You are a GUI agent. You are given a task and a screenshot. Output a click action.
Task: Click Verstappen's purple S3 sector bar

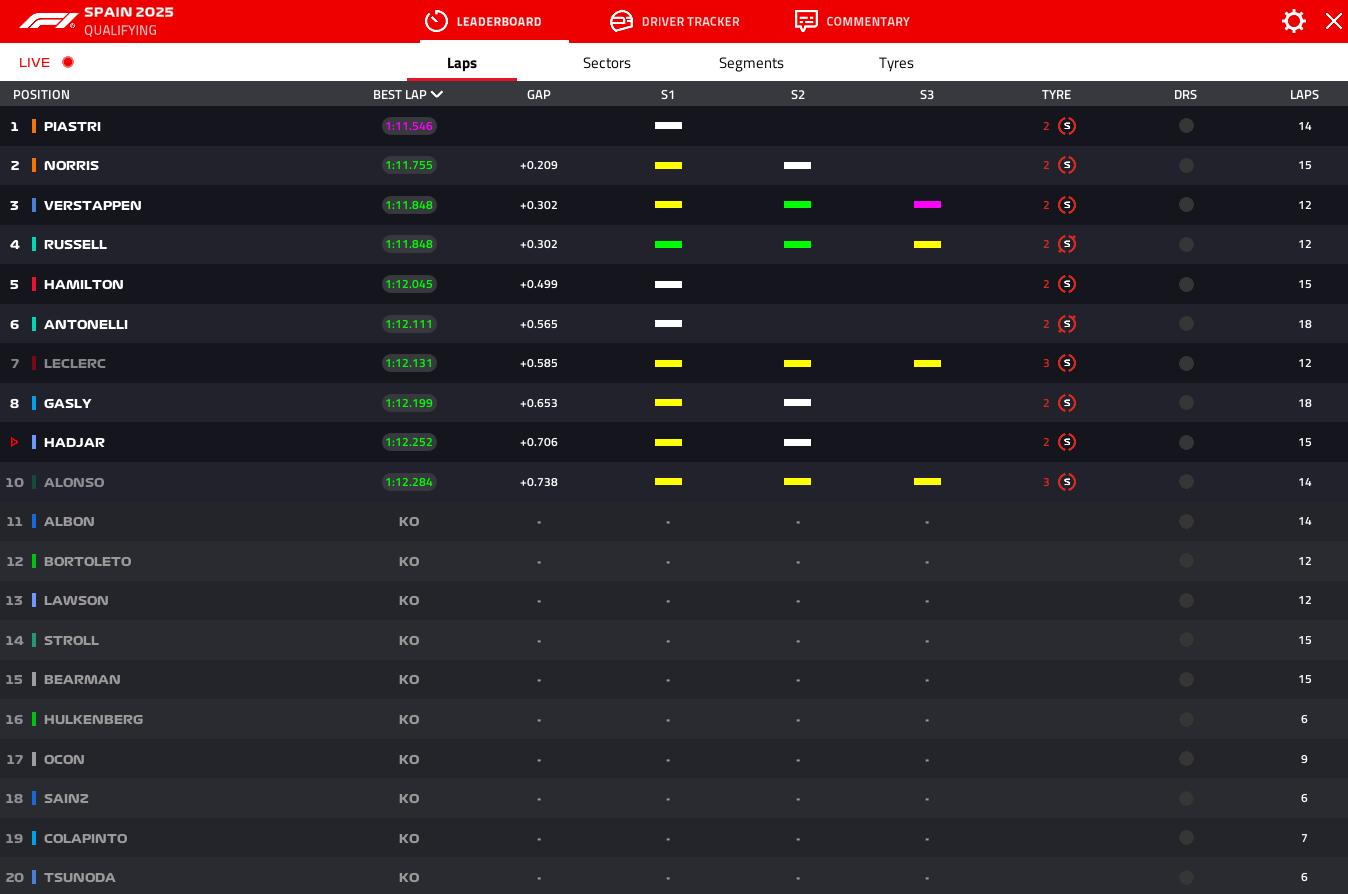[x=927, y=205]
